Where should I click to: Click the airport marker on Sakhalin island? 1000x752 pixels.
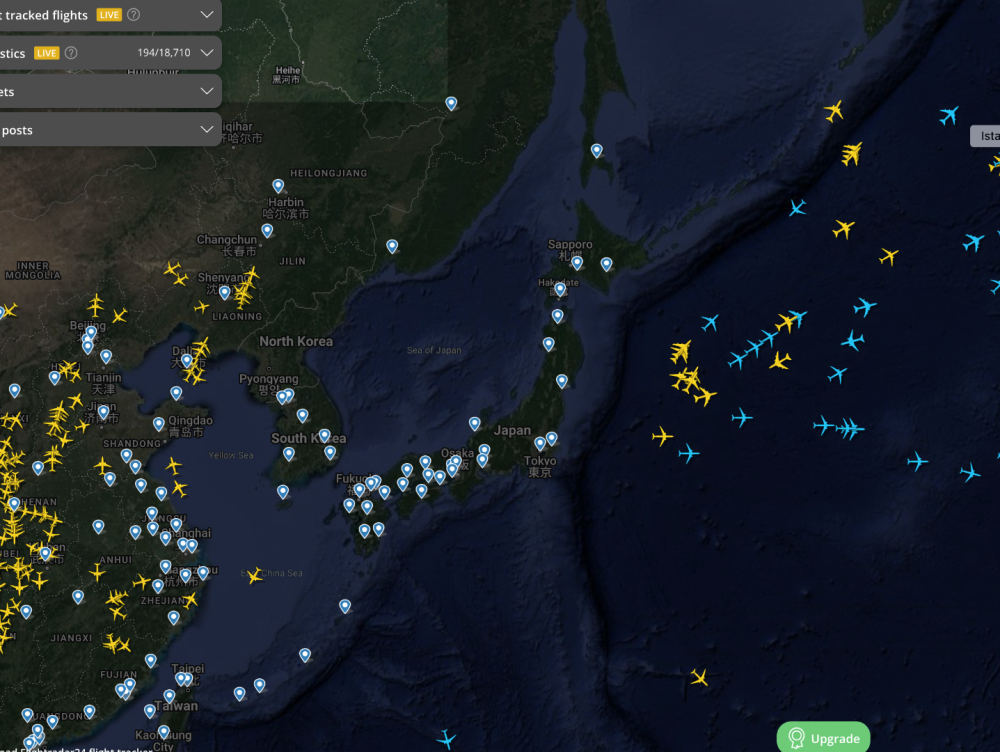597,150
